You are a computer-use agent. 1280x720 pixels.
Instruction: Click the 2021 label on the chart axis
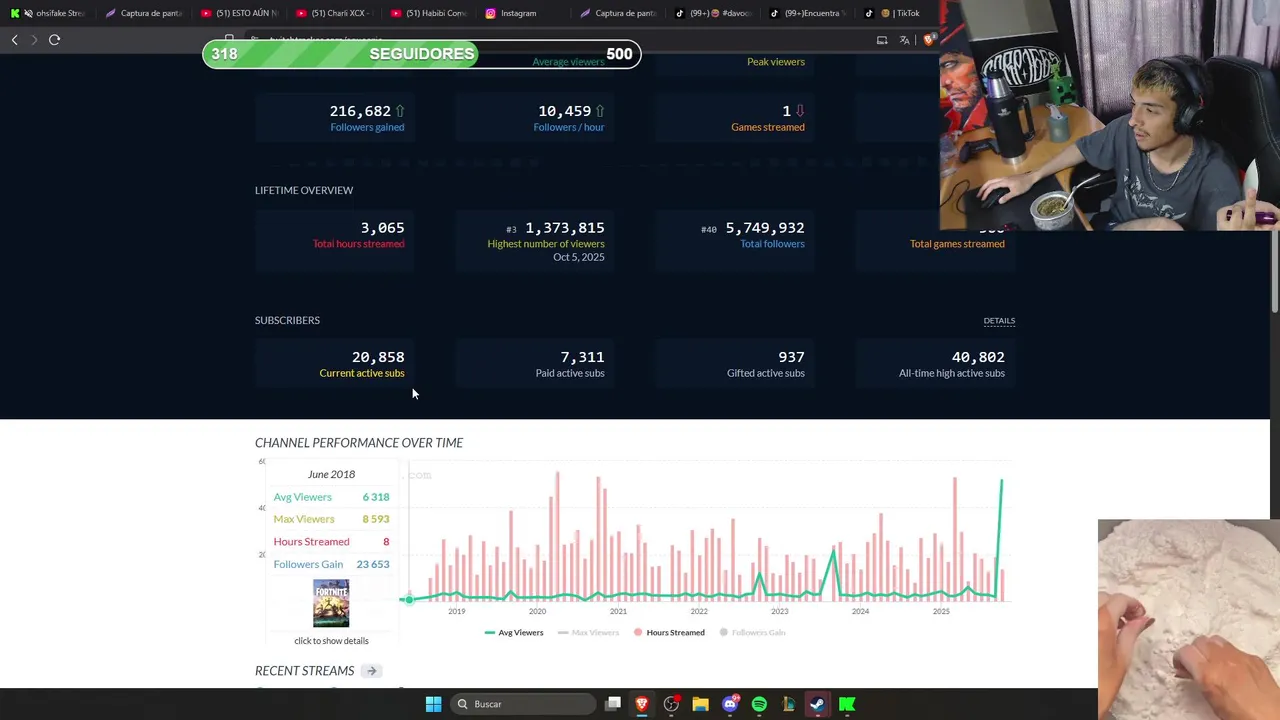(x=618, y=611)
